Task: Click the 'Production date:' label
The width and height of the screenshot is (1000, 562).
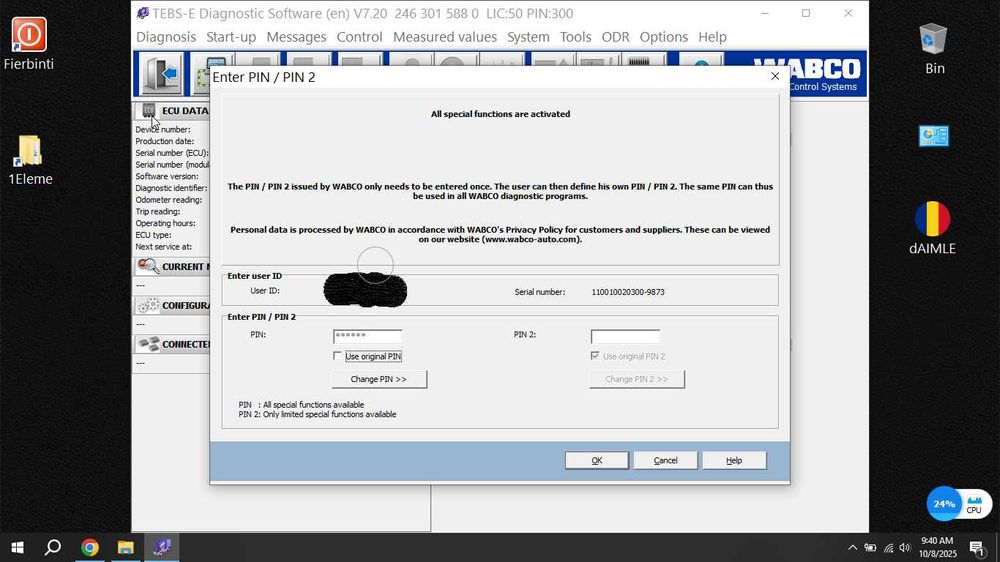Action: [165, 141]
